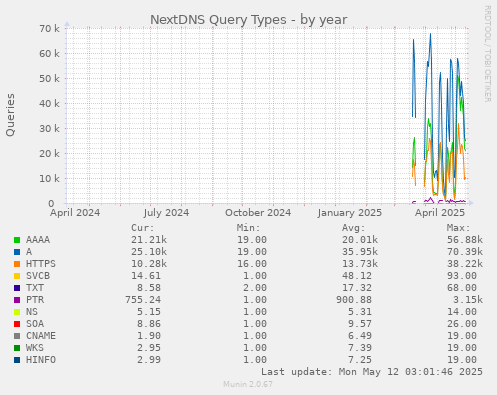This screenshot has width=497, height=395.
Task: Click the Avg: column header
Action: [354, 228]
